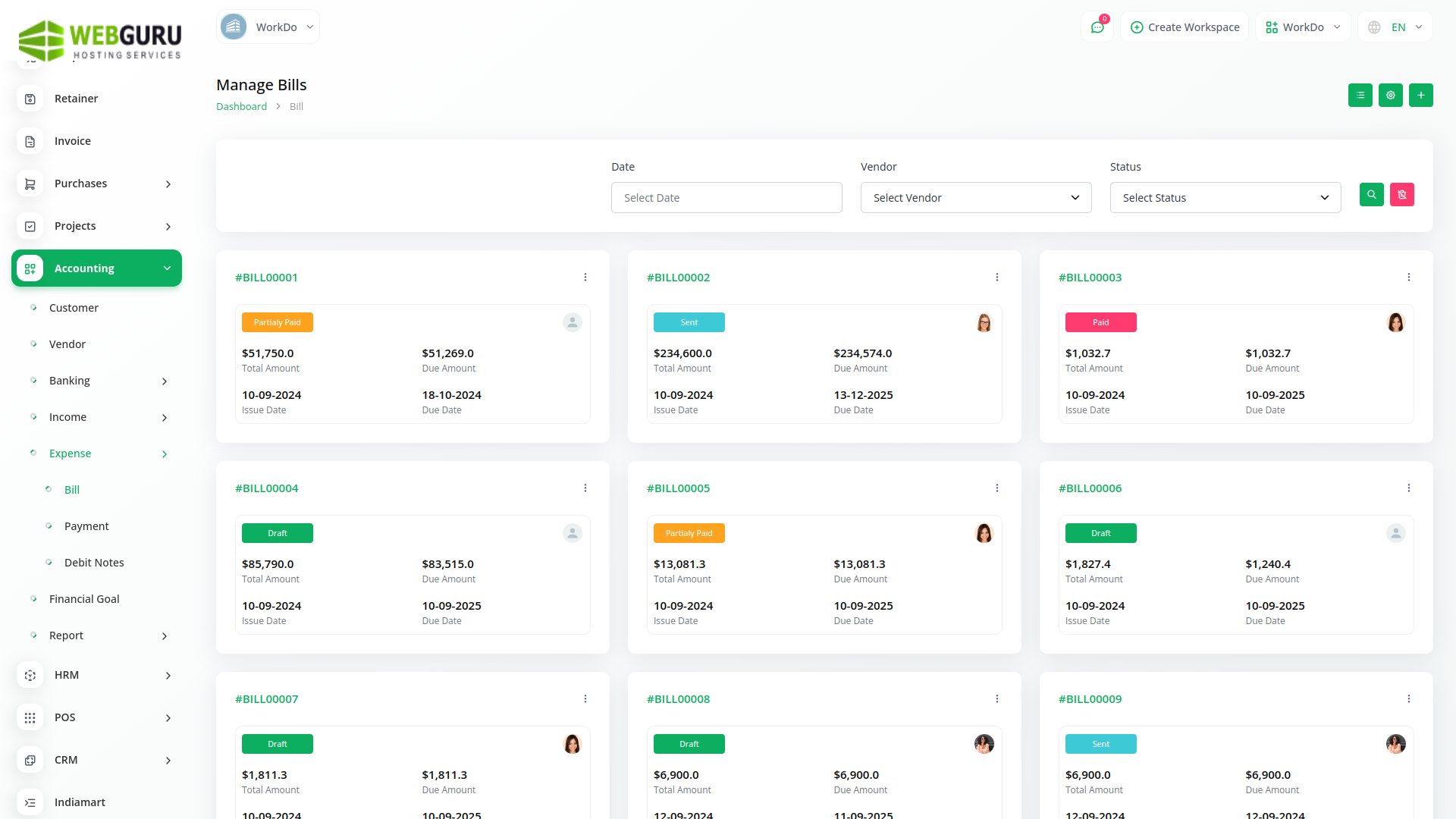Expand the Report submenu

165,636
